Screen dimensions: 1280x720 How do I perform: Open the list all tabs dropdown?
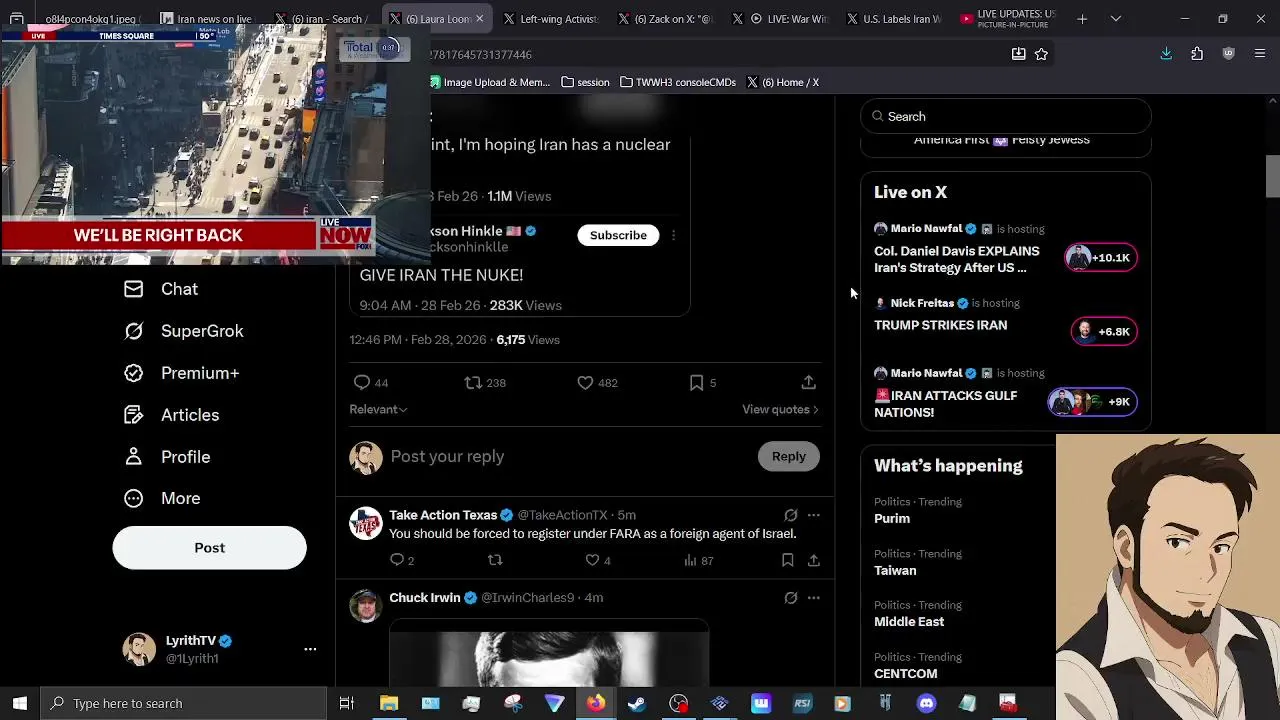[x=1116, y=19]
